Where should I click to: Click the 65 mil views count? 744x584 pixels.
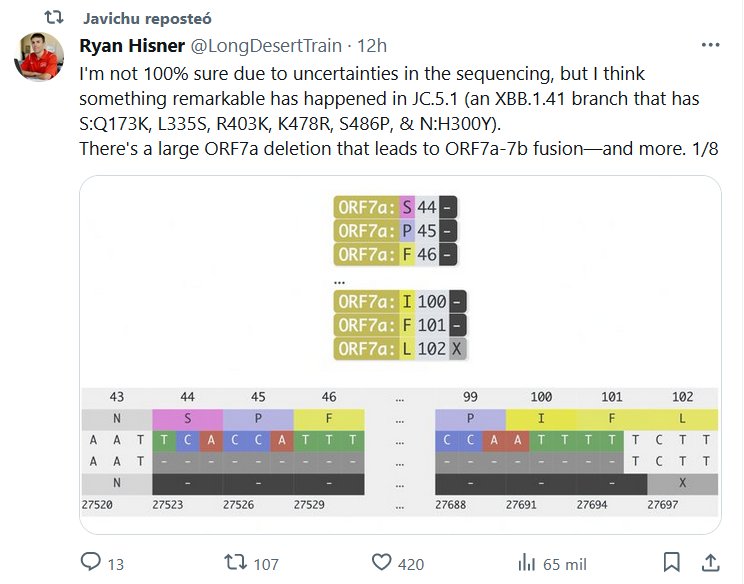pyautogui.click(x=565, y=563)
